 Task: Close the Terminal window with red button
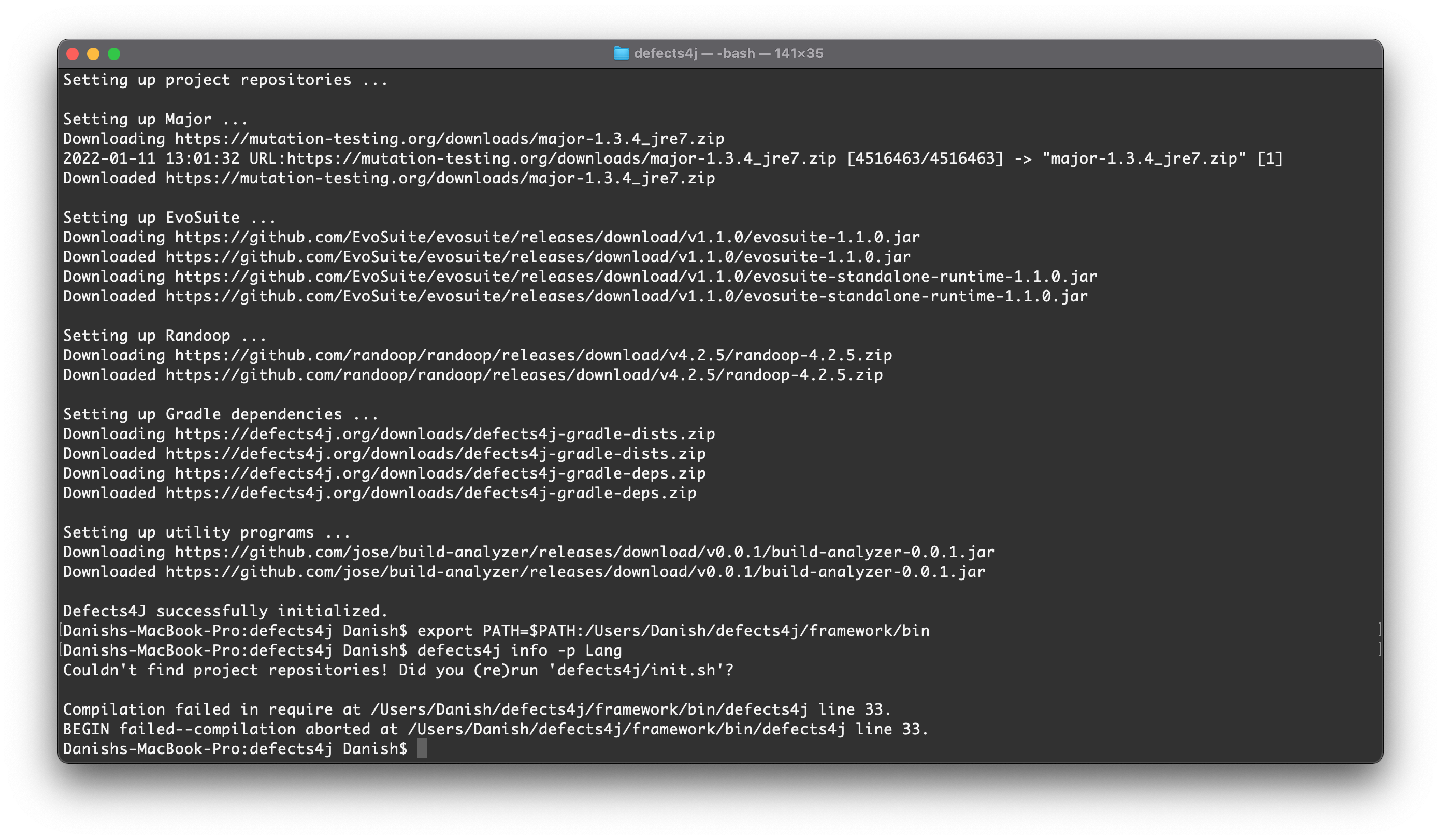point(73,54)
